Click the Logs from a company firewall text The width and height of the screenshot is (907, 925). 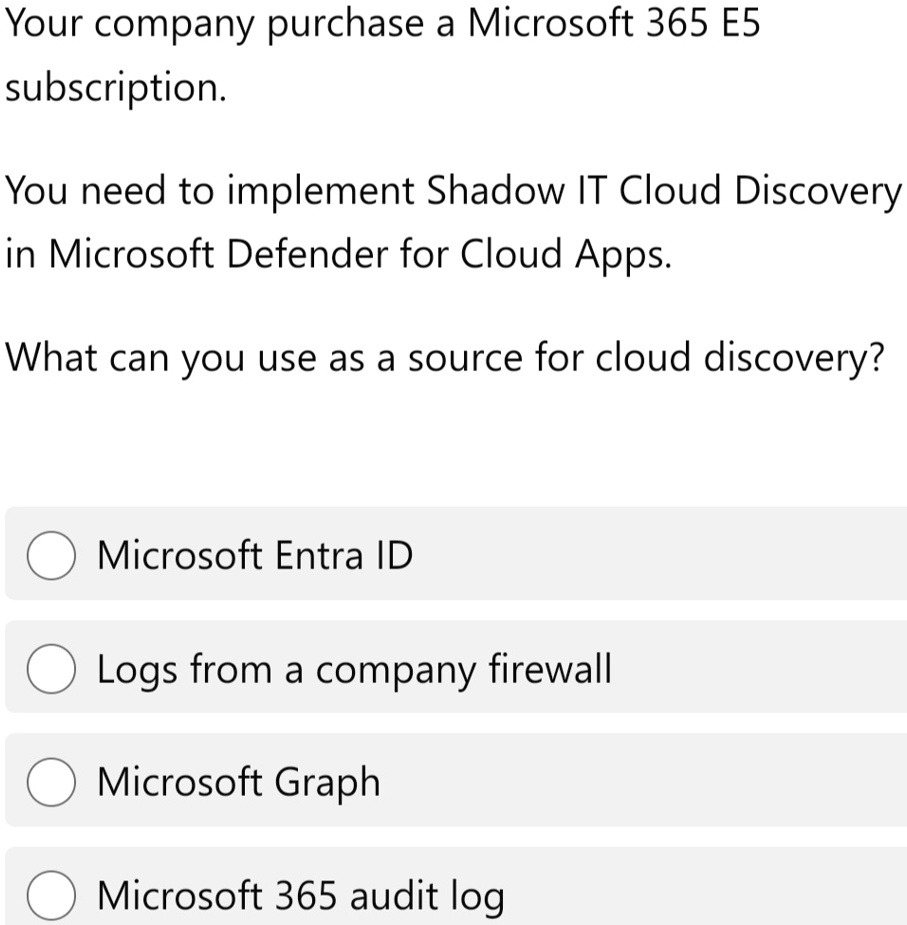click(x=354, y=669)
